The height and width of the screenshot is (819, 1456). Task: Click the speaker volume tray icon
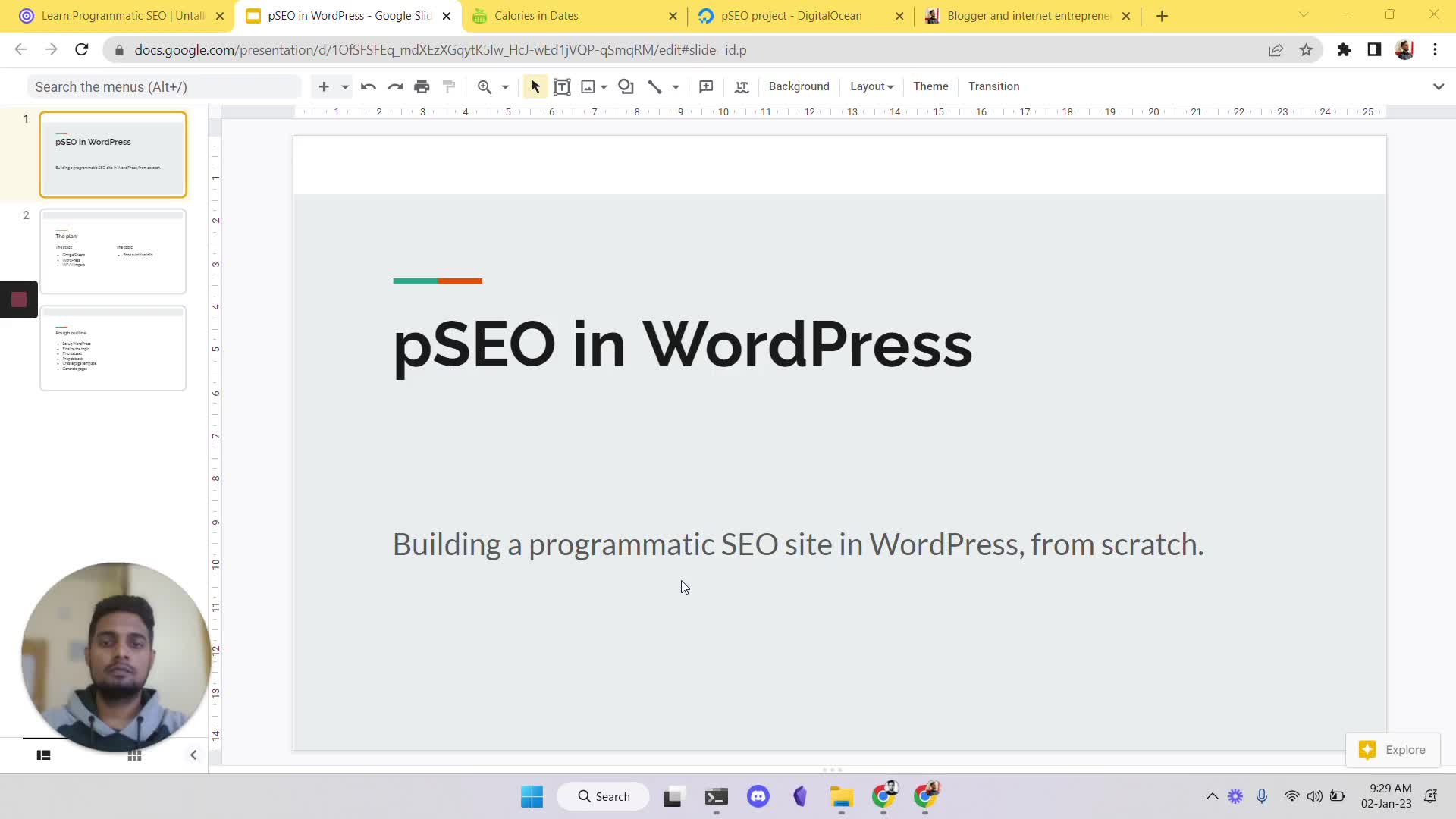(x=1314, y=796)
